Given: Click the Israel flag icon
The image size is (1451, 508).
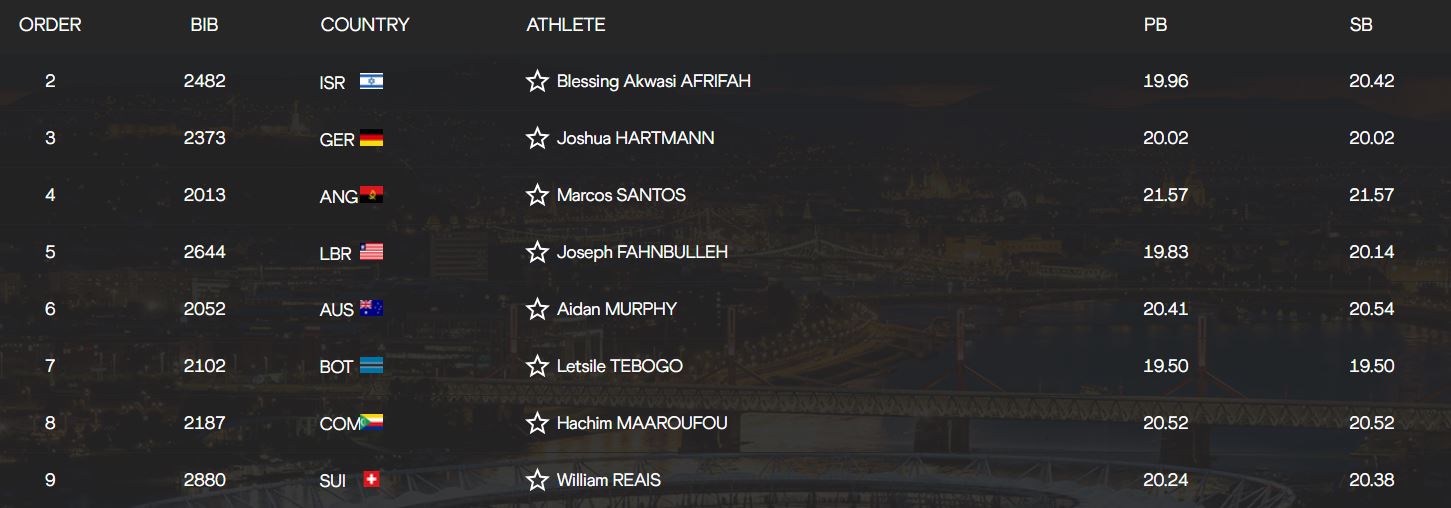Looking at the screenshot, I should [371, 82].
